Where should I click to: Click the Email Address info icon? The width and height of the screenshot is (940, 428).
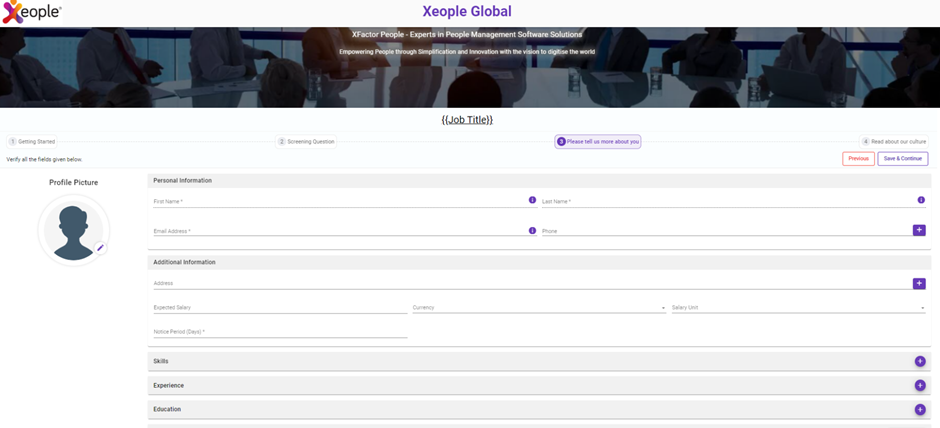[x=532, y=230]
